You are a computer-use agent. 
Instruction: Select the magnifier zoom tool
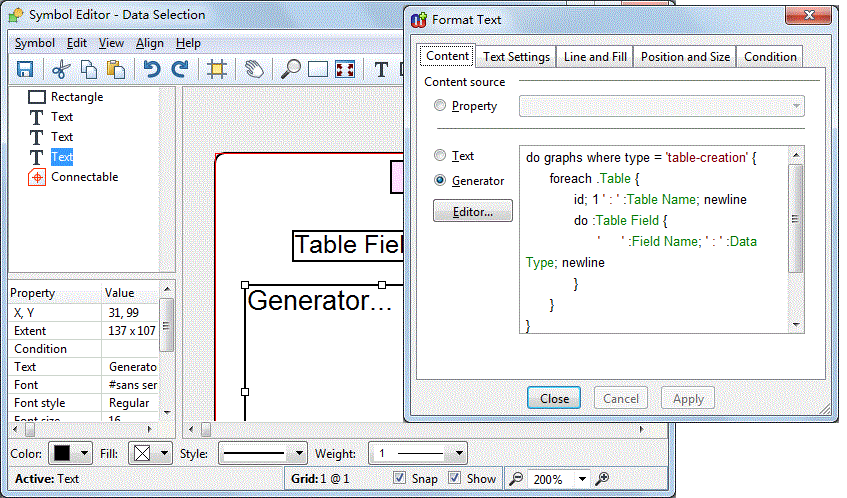click(x=290, y=69)
